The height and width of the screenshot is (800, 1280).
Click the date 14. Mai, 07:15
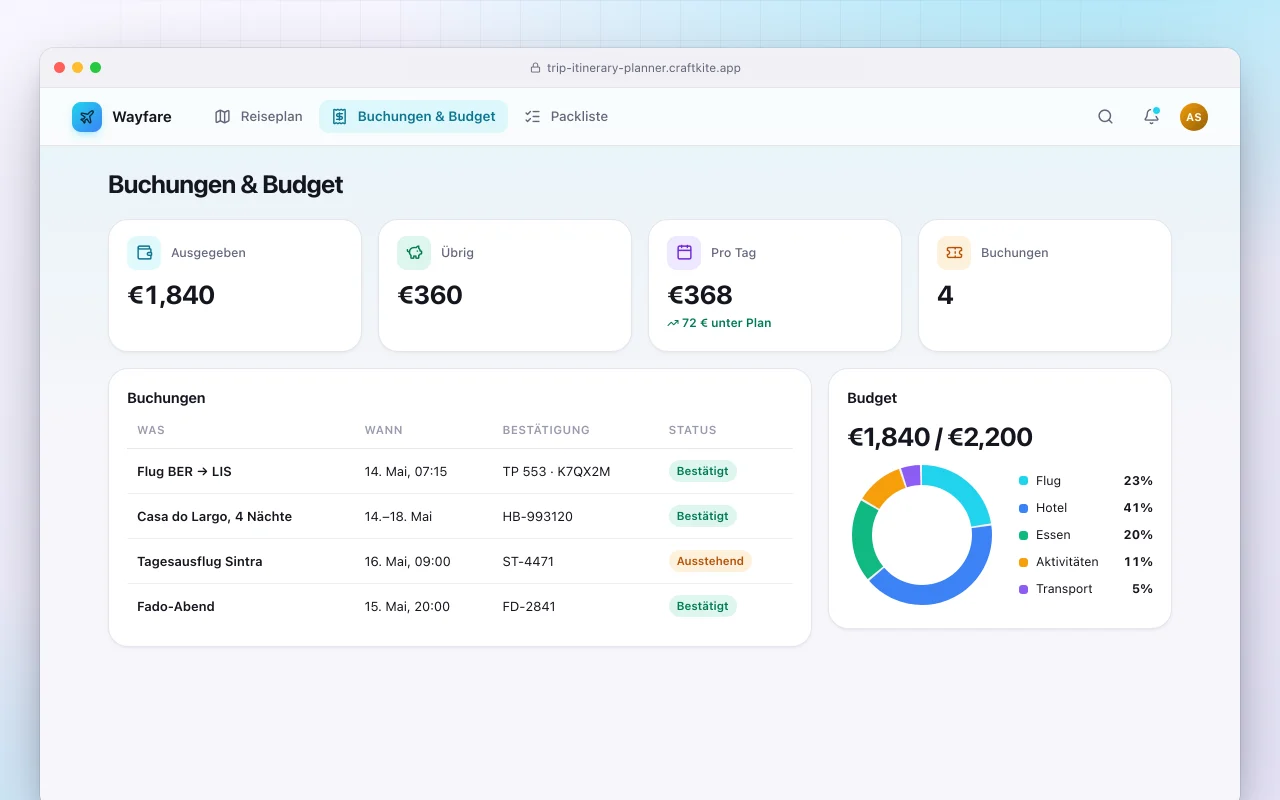(406, 471)
